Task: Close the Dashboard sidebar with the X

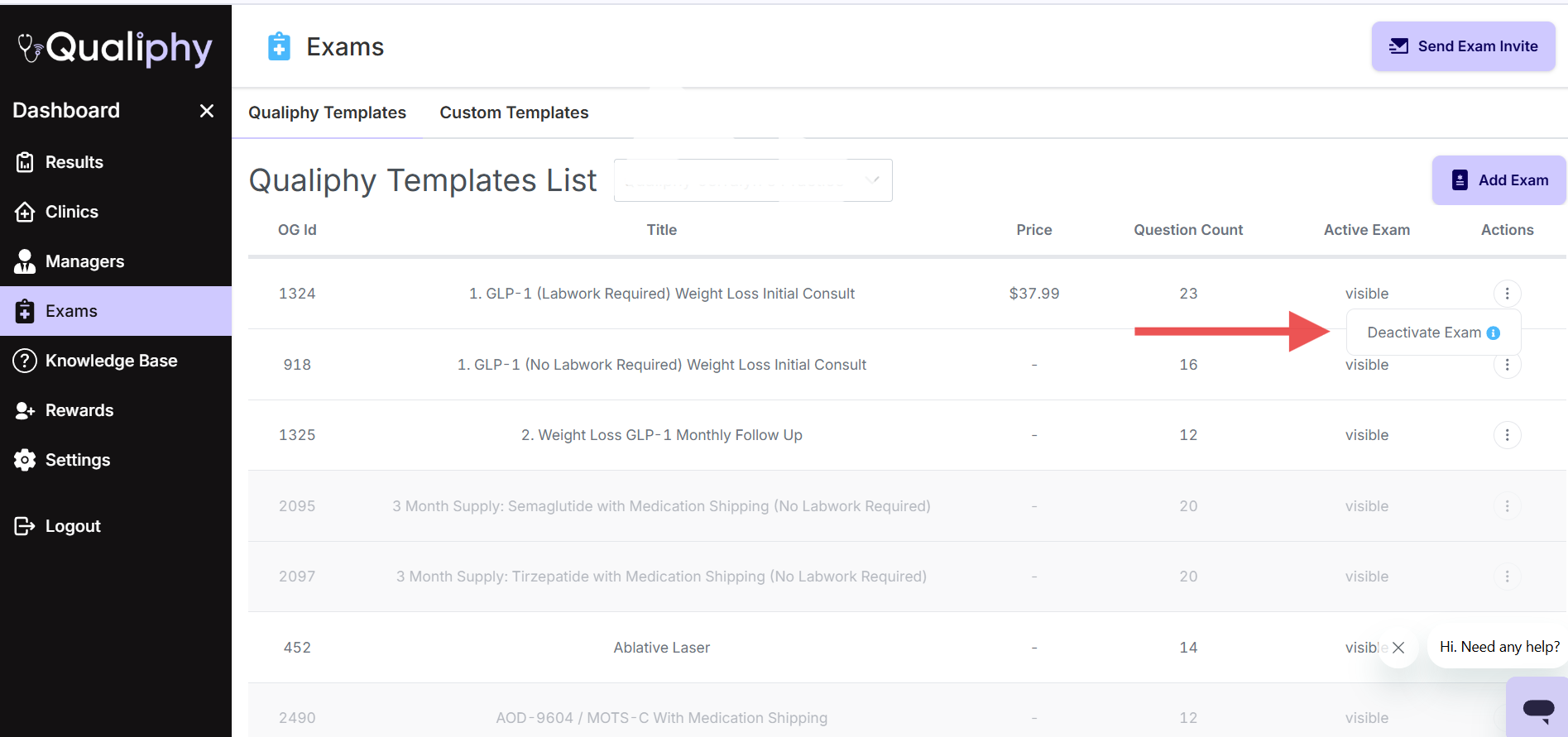Action: click(x=207, y=111)
